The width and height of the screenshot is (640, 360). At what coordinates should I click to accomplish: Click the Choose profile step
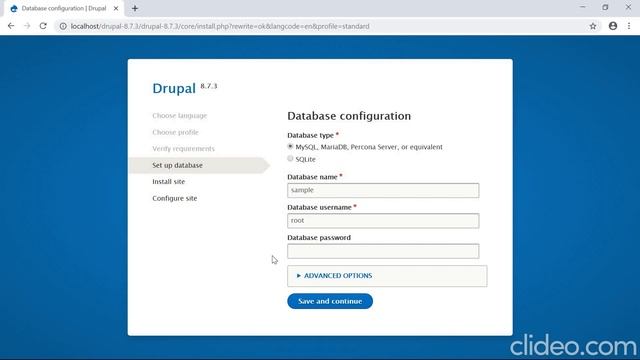pos(176,132)
